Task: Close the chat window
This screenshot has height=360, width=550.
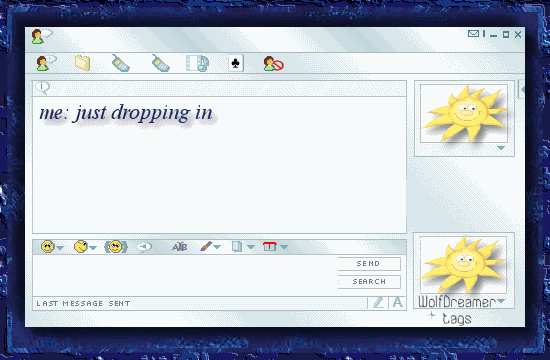Action: (x=518, y=34)
